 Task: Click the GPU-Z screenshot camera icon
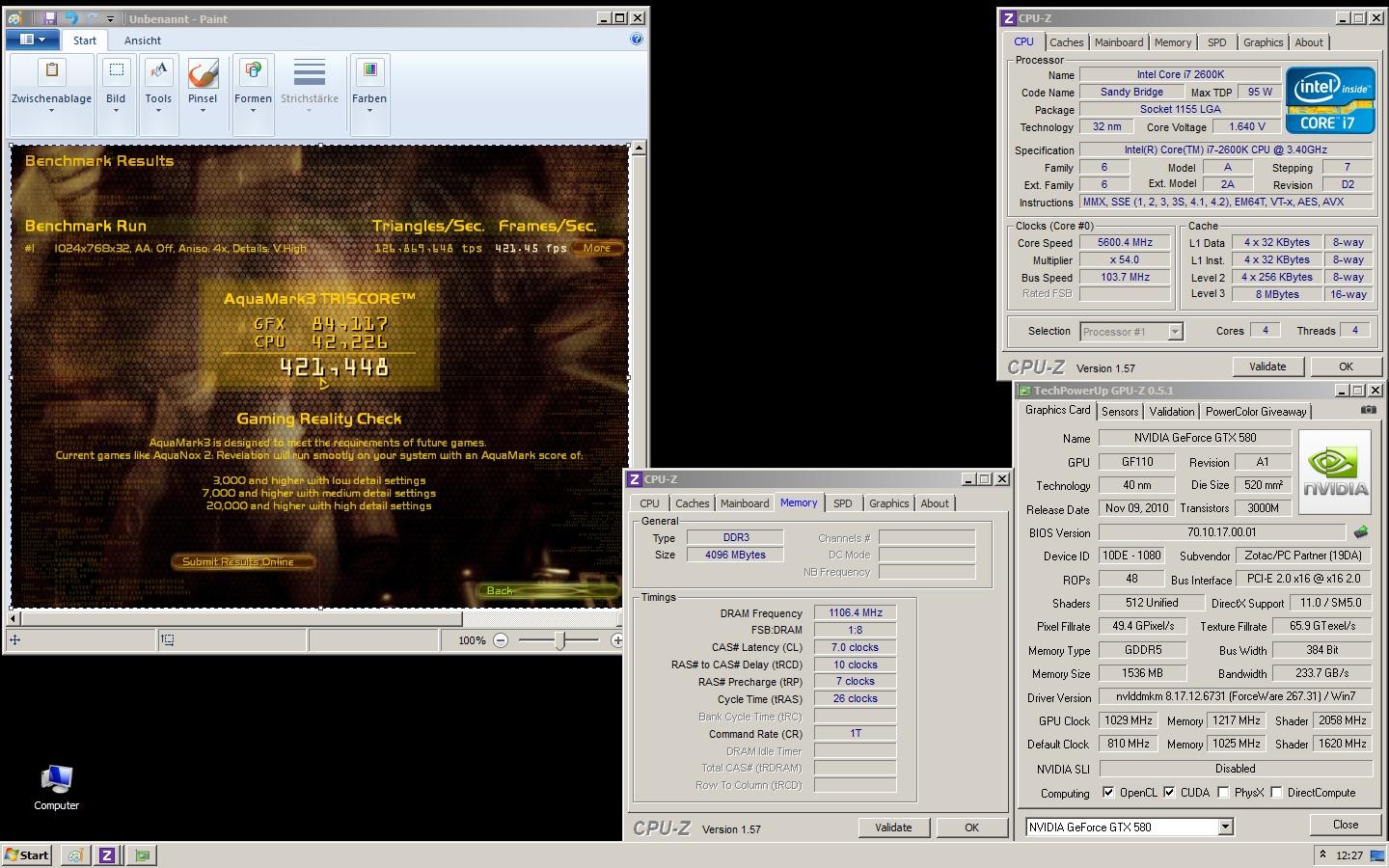[1368, 410]
